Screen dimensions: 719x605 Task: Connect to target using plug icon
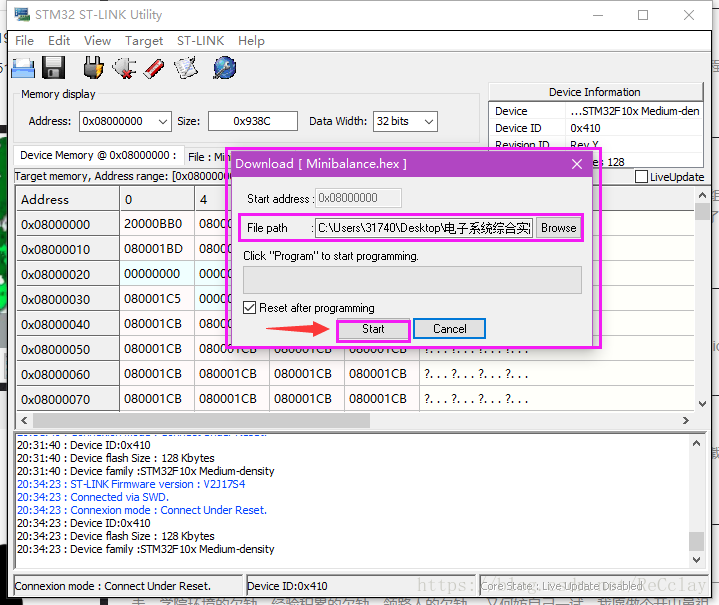93,68
